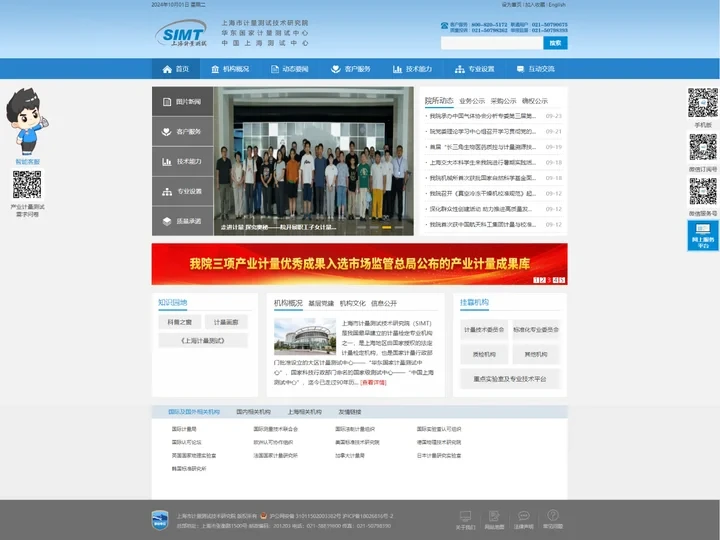720x540 pixels.
Task: Open 专业设置 org-chart icon in navigation bar
Action: click(x=460, y=69)
